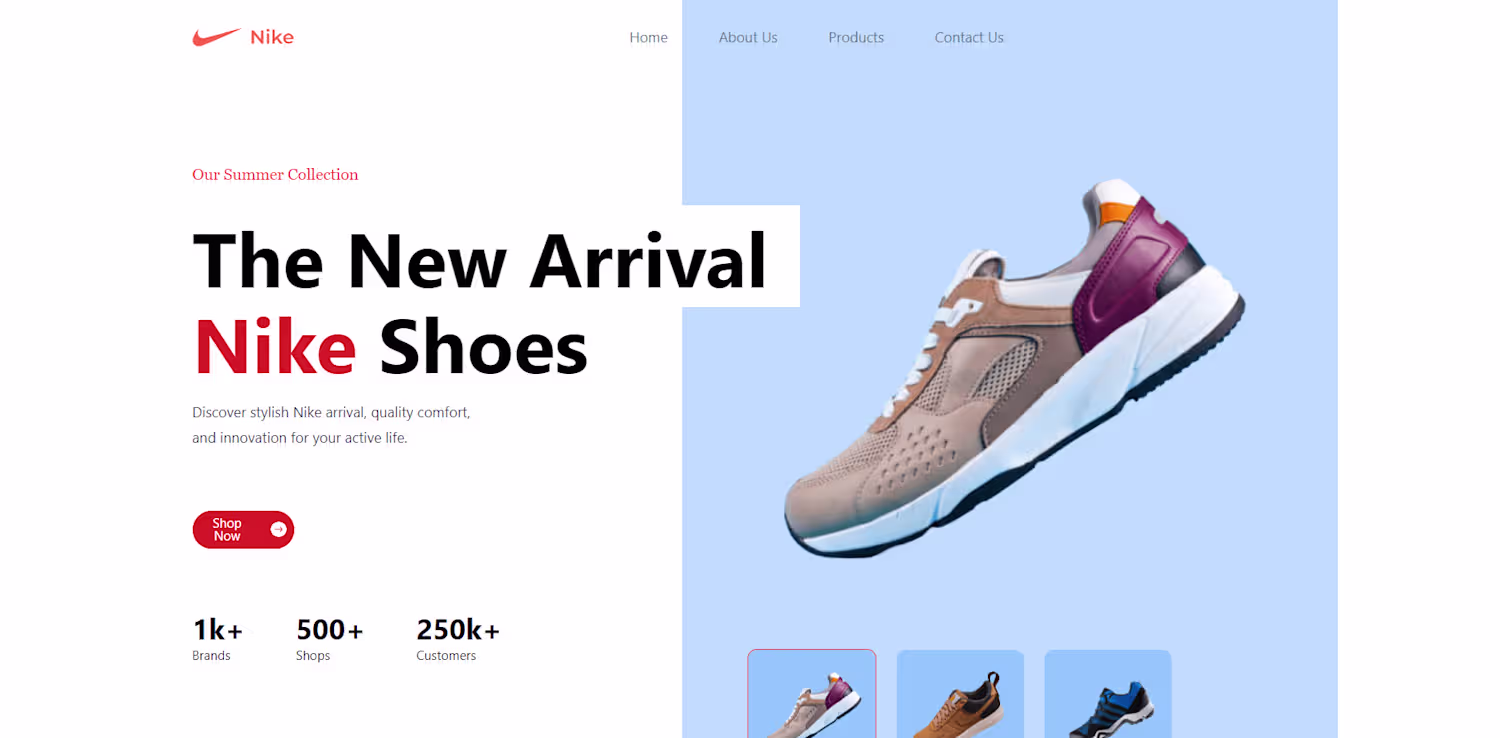Click the Shop Now button
Screen dimensions: 1500x738
click(243, 530)
